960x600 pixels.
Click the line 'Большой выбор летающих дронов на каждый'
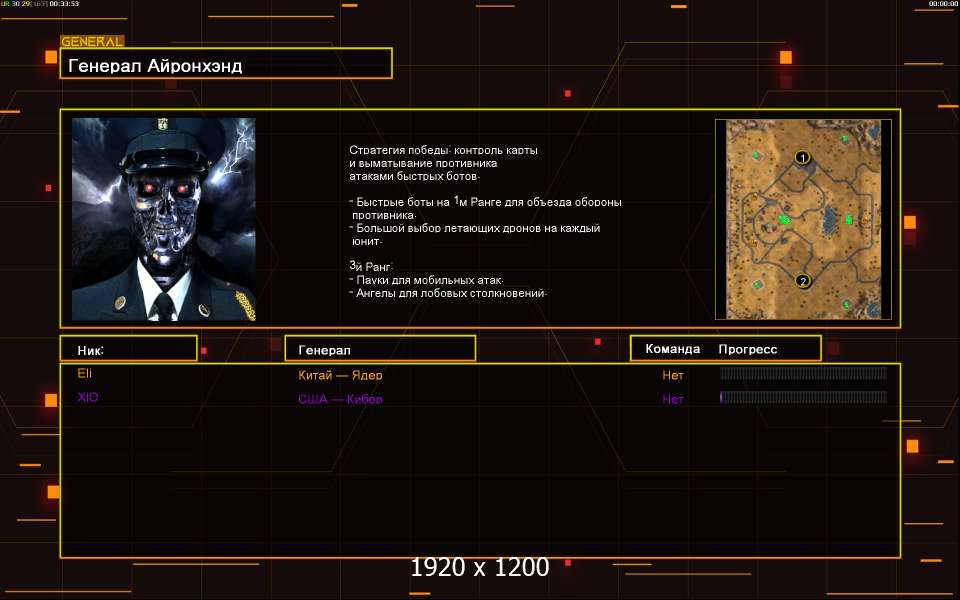[x=474, y=228]
